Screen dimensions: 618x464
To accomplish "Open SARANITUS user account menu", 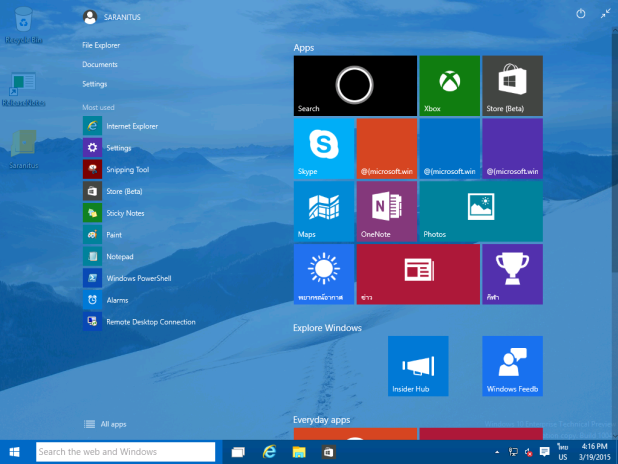I will pyautogui.click(x=112, y=17).
